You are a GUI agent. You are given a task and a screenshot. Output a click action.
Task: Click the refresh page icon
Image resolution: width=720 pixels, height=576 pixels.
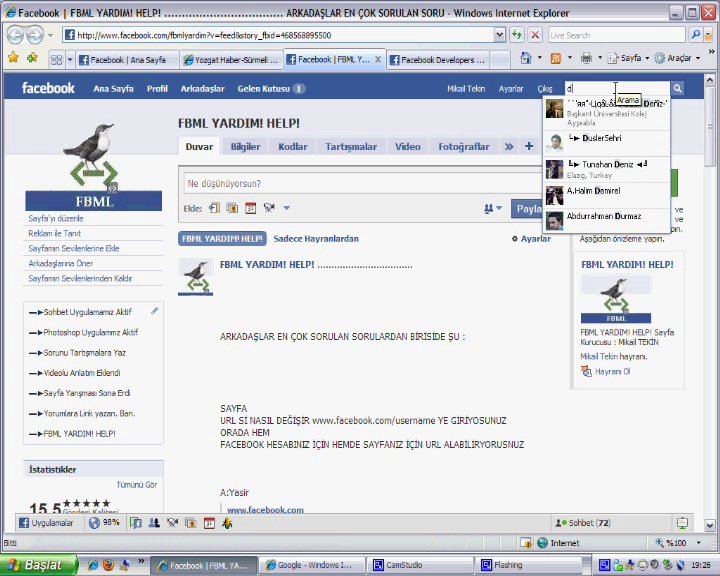click(517, 35)
